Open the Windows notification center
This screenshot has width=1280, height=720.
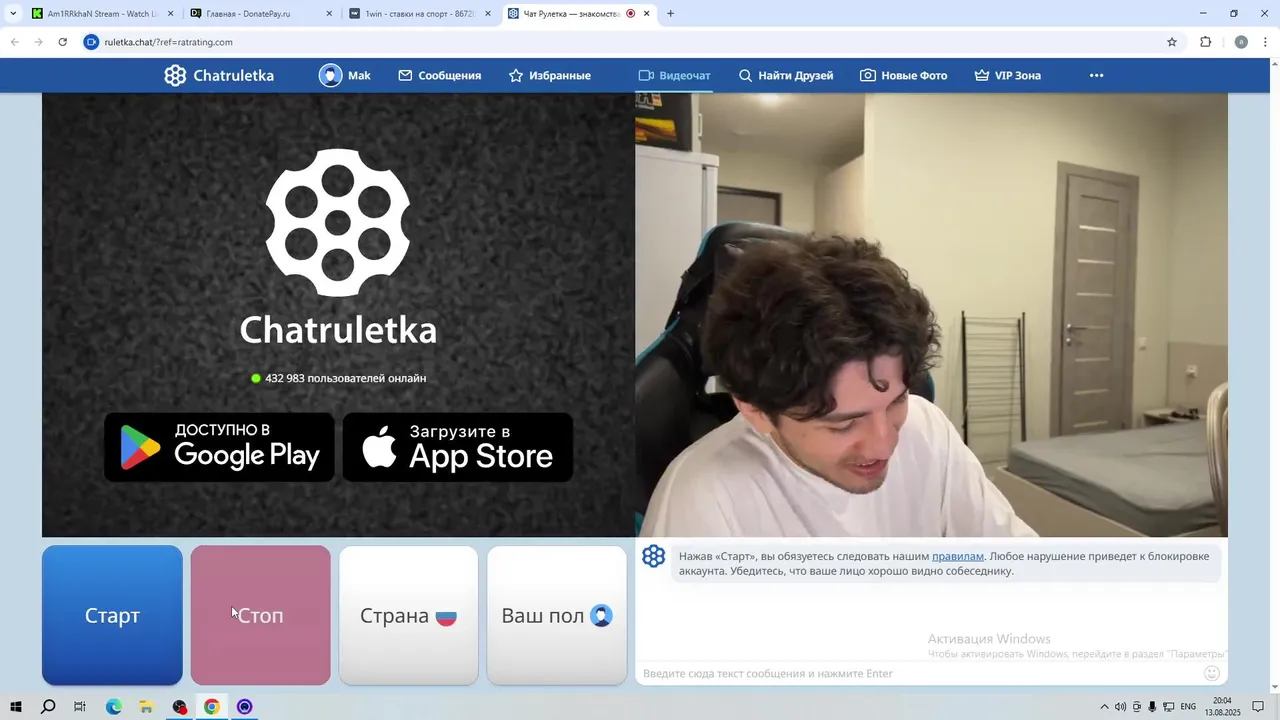pos(1258,707)
